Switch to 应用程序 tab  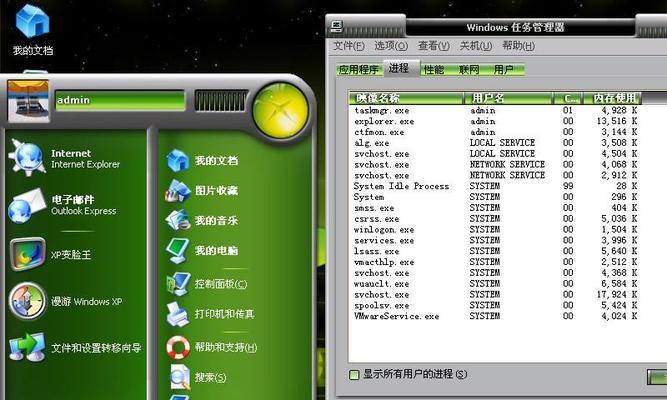click(x=359, y=70)
